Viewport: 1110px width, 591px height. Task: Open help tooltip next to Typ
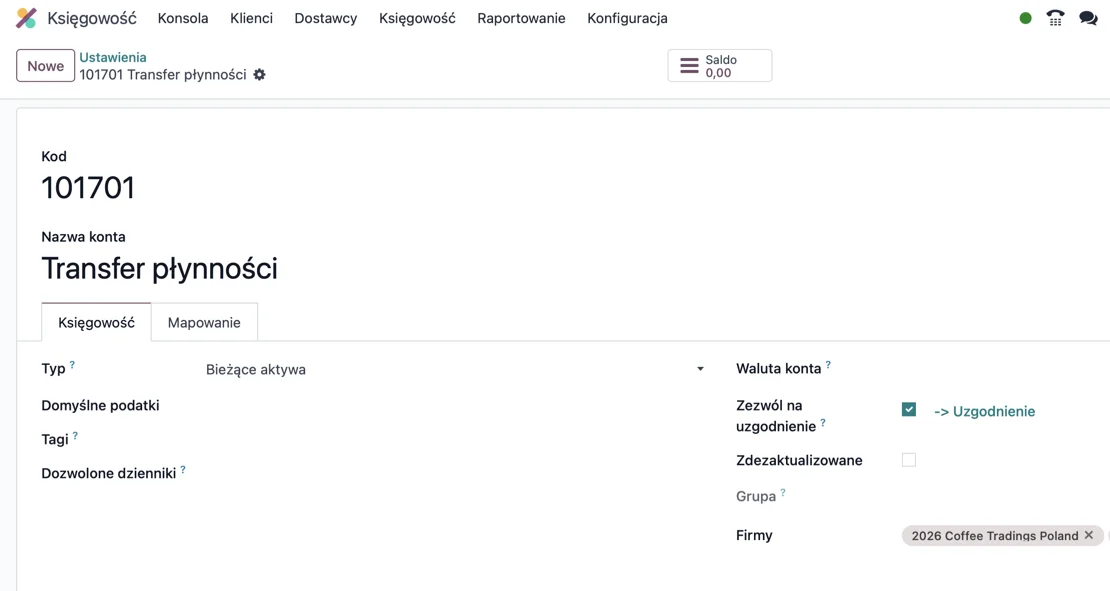point(72,365)
